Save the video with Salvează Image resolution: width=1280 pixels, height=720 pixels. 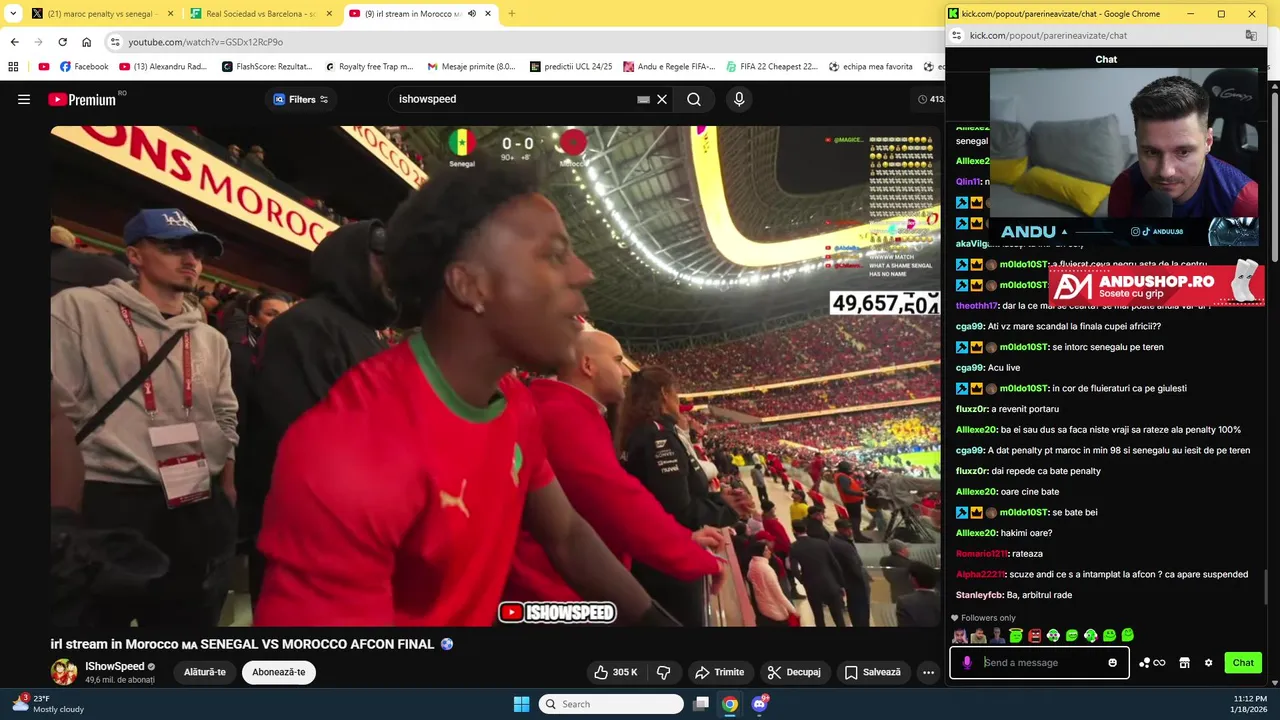[x=873, y=672]
